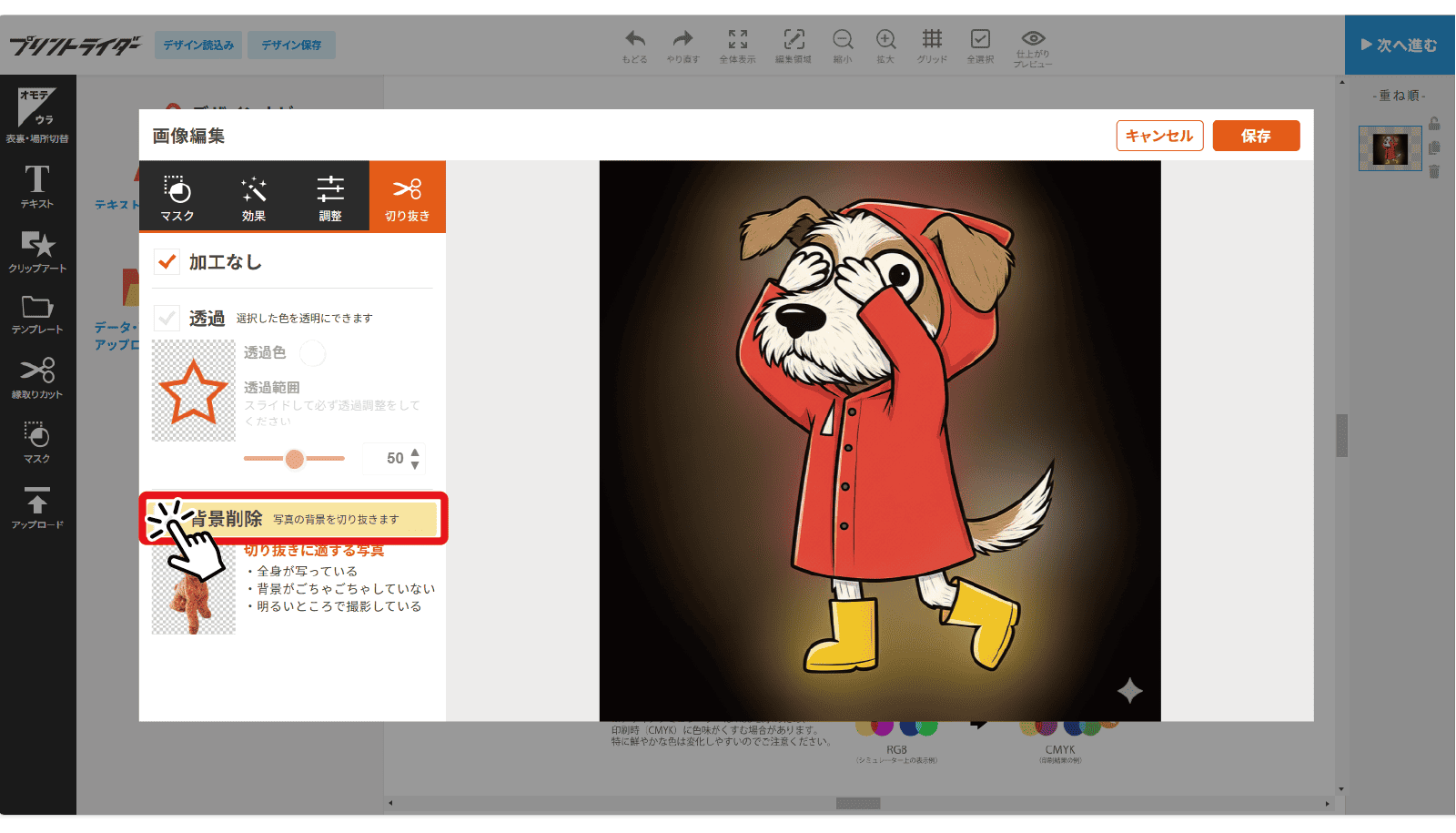Image resolution: width=1456 pixels, height=833 pixels.
Task: Open the クリップアート sidebar tool
Action: coord(37,250)
